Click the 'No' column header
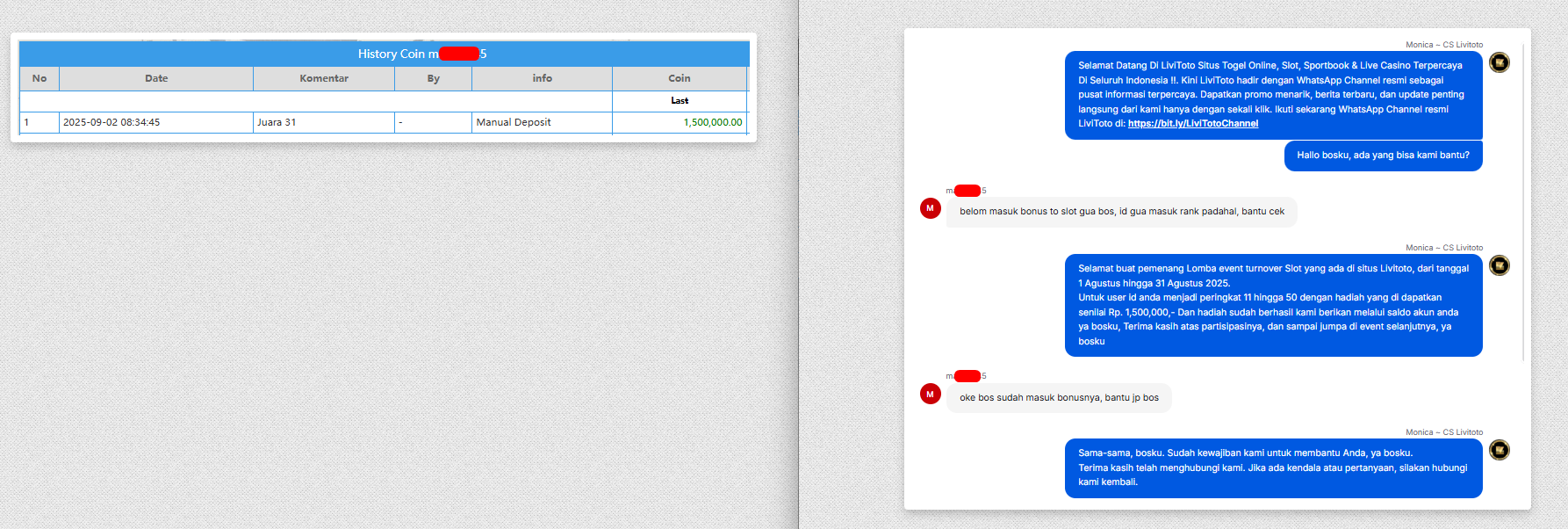 (x=40, y=79)
